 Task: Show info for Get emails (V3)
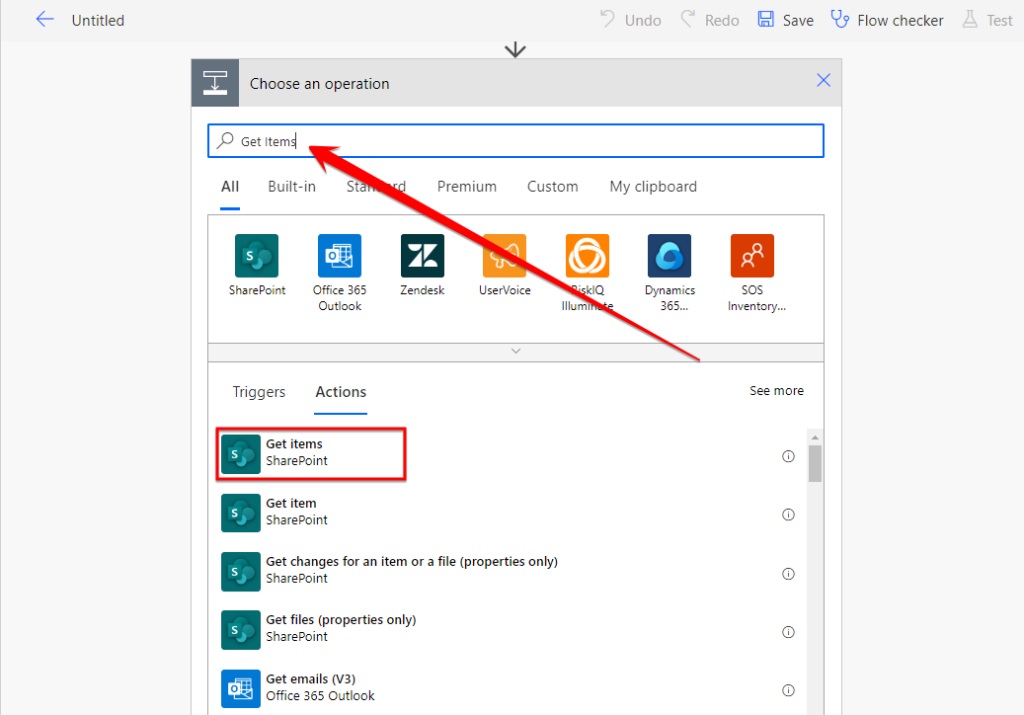pos(788,690)
